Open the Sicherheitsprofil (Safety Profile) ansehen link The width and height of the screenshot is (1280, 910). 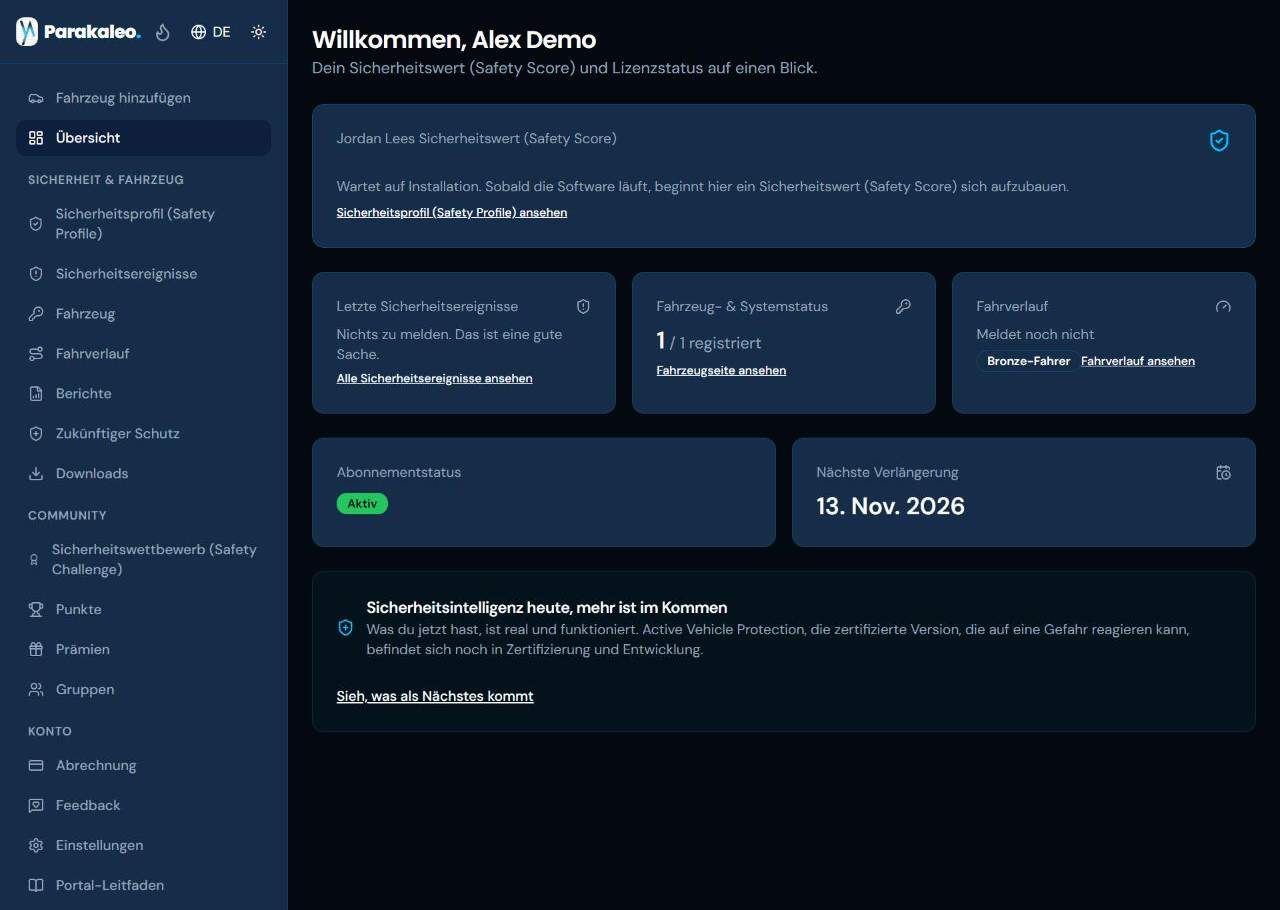click(x=452, y=213)
